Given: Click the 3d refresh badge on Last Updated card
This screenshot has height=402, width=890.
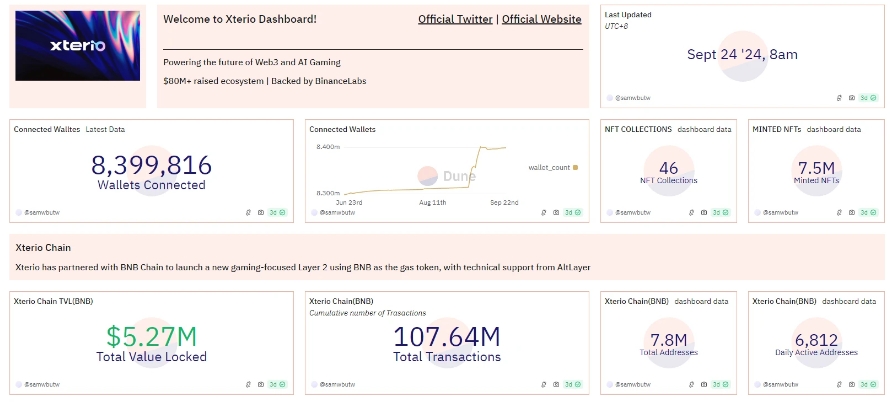Looking at the screenshot, I should point(868,98).
